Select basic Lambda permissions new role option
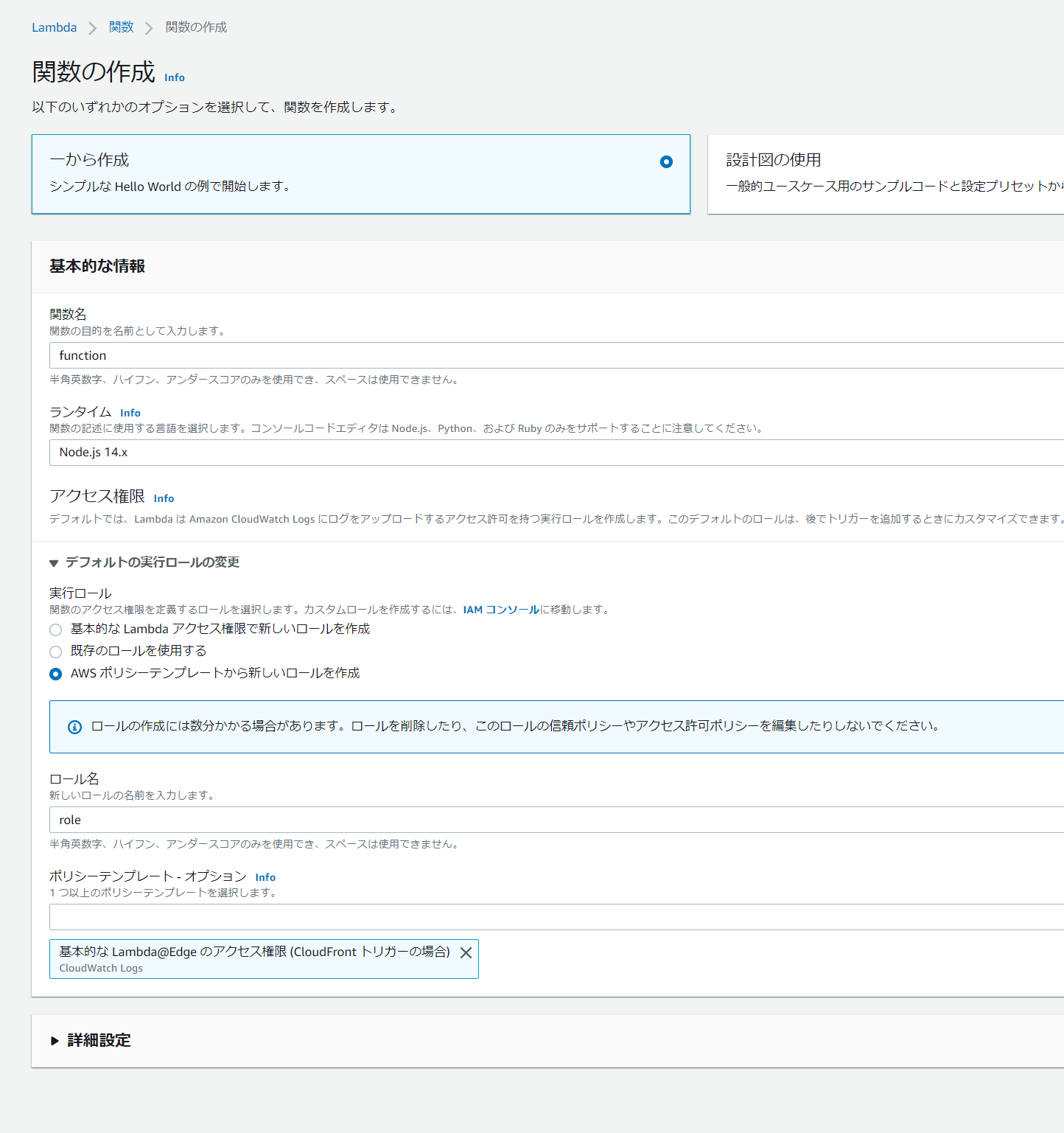 (x=56, y=630)
